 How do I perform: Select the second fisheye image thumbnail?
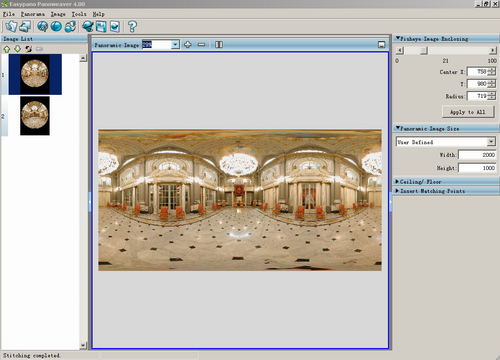coord(35,116)
